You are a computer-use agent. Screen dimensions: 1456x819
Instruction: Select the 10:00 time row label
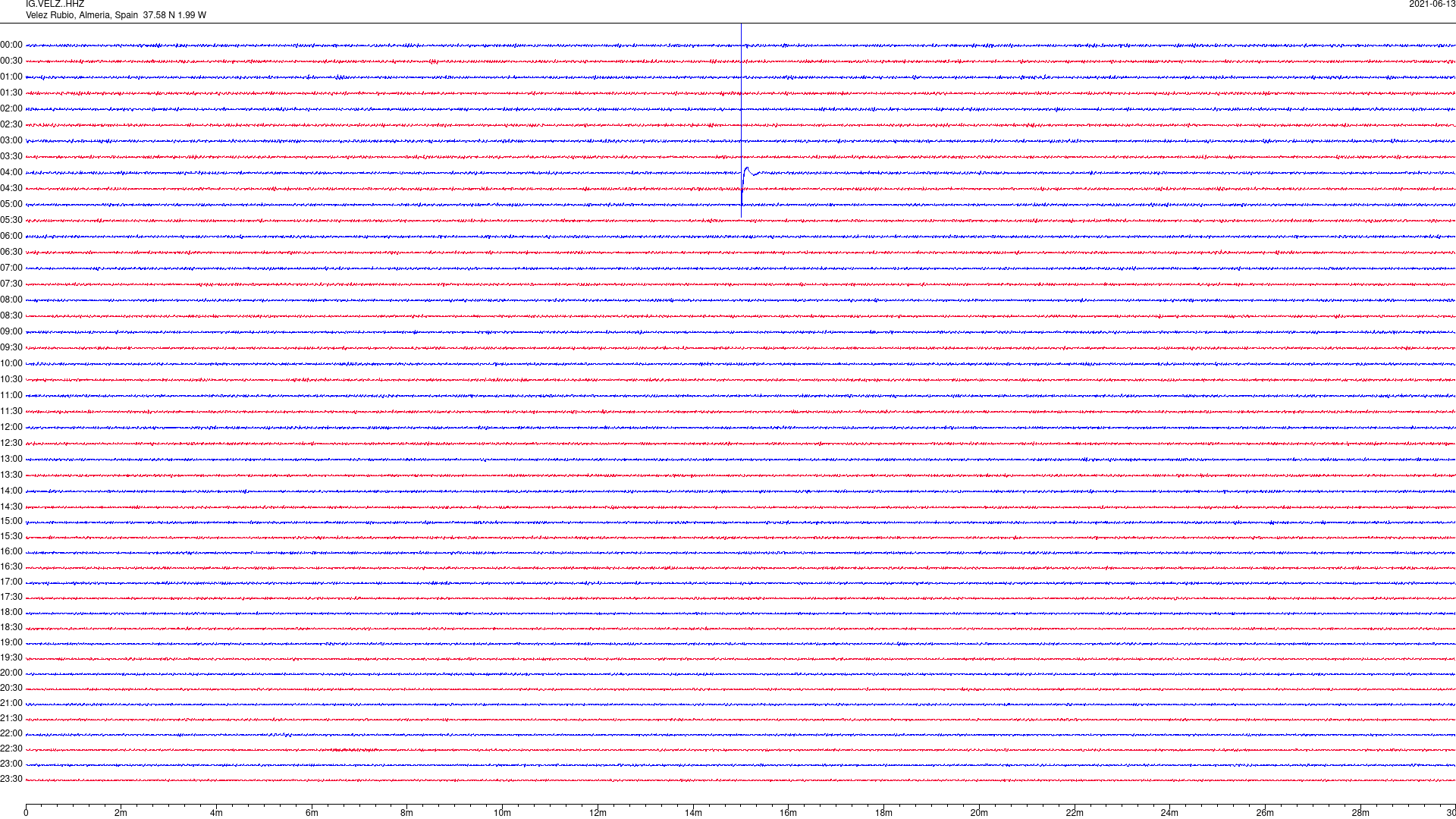tap(11, 363)
